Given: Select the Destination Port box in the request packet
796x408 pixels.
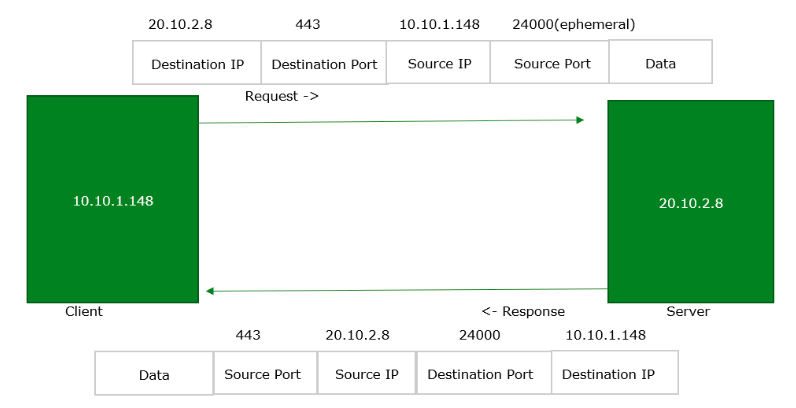Looking at the screenshot, I should click(x=324, y=64).
